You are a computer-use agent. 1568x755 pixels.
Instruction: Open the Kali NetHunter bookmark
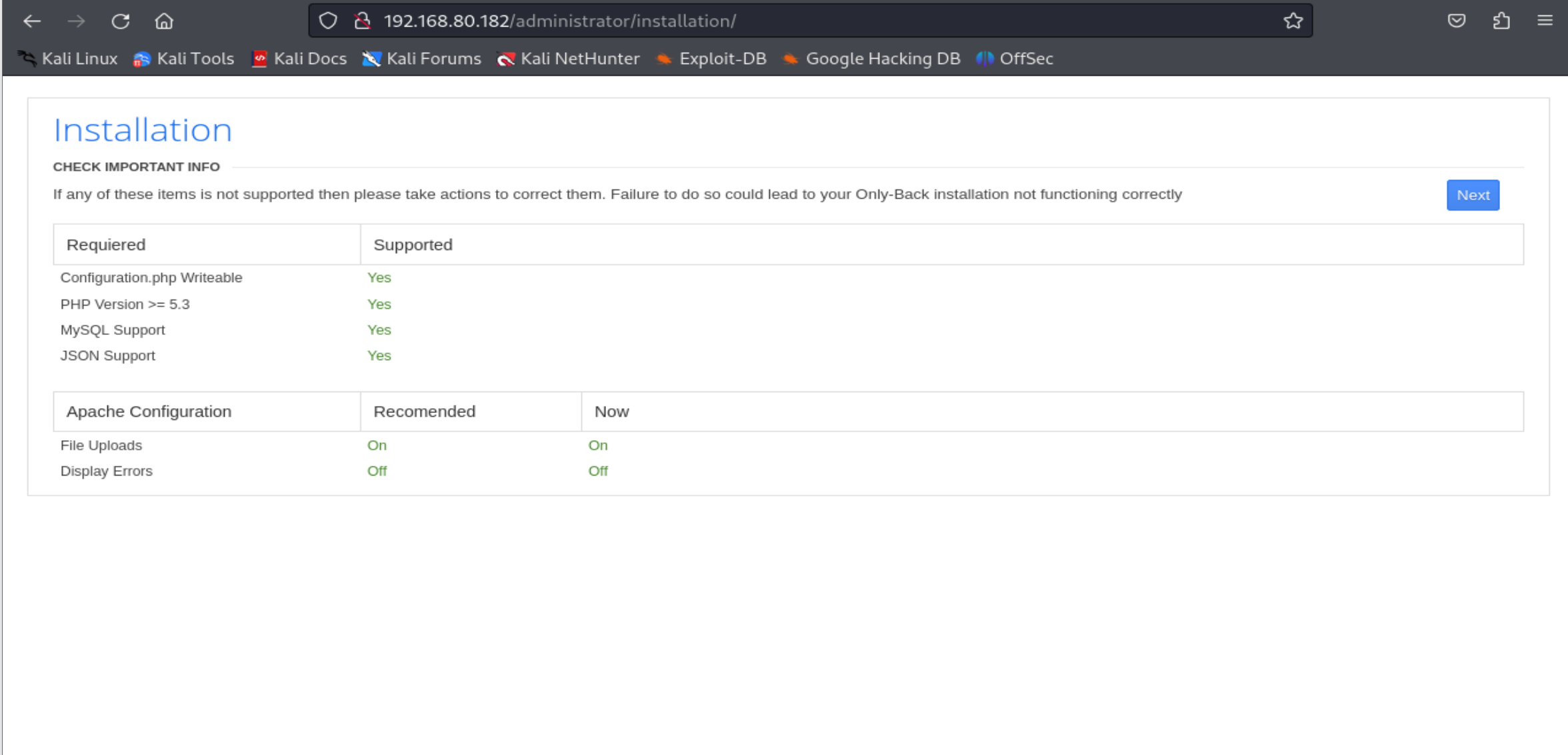[x=568, y=59]
